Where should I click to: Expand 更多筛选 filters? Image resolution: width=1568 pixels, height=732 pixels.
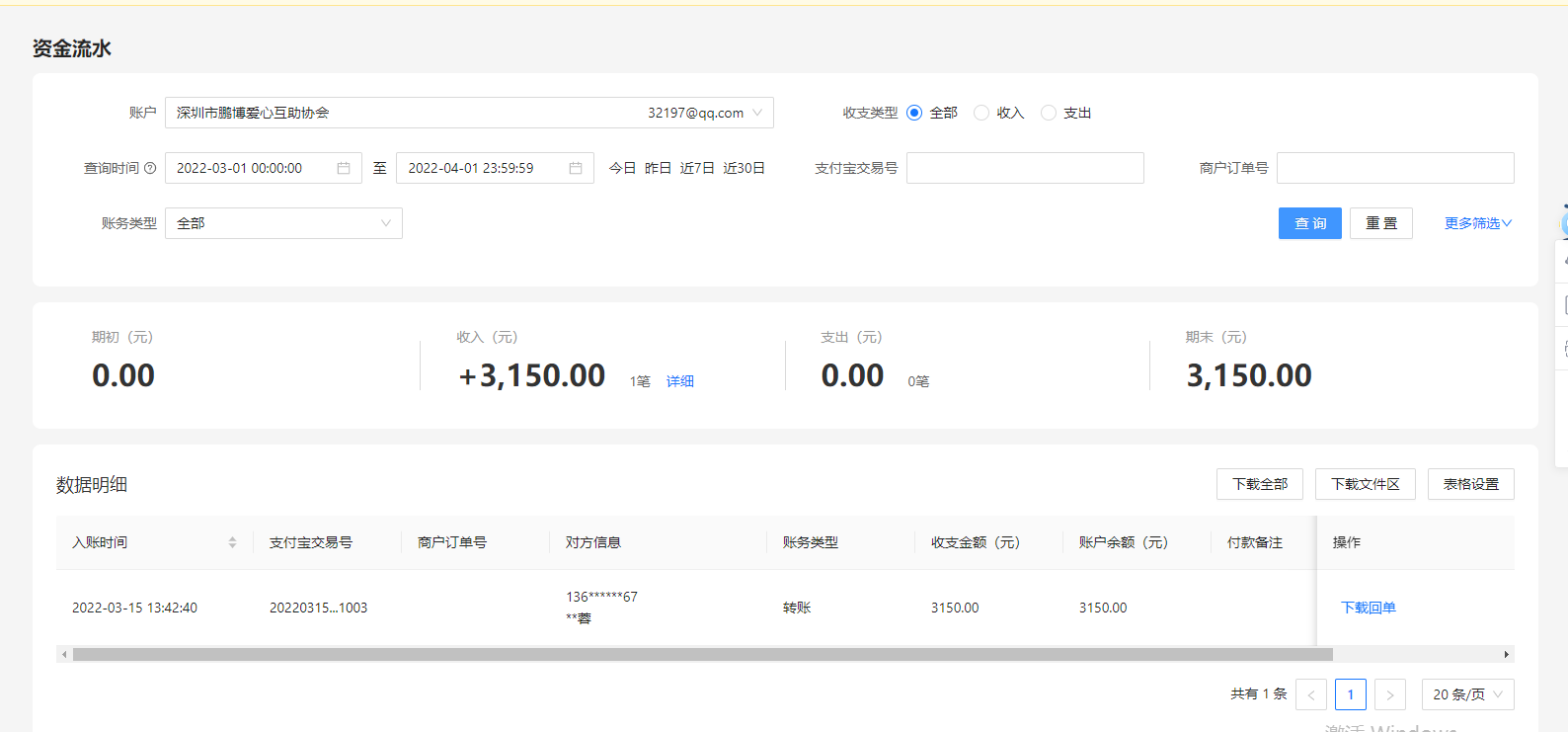[x=1478, y=223]
